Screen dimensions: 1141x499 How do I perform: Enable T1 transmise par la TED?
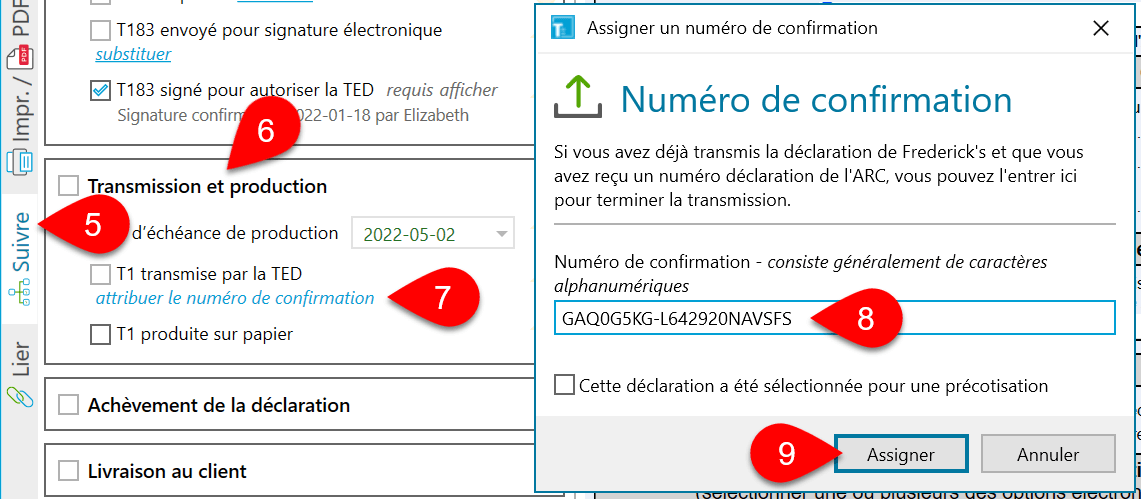point(101,273)
